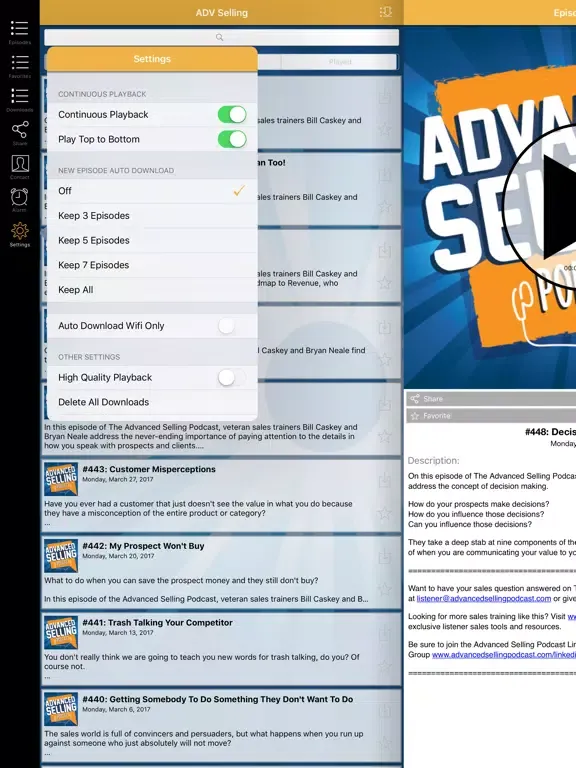Open episode #441: Trash Talking Your Competitor
This screenshot has height=768, width=576.
click(x=221, y=648)
